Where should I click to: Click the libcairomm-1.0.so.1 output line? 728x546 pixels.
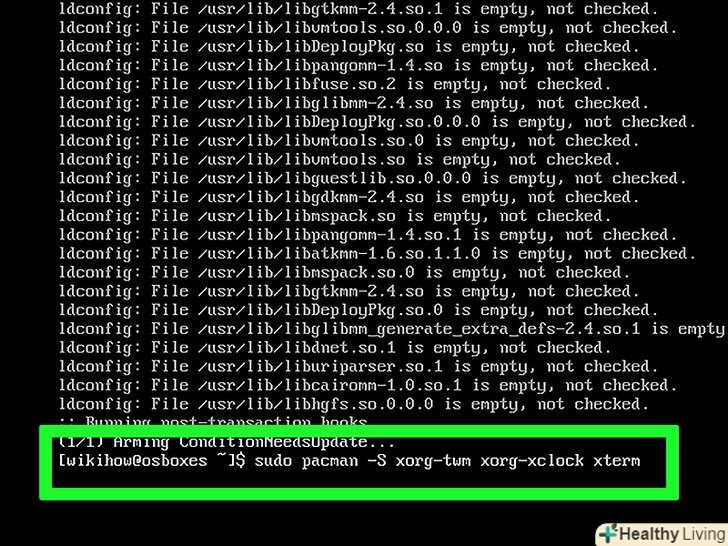tap(368, 385)
